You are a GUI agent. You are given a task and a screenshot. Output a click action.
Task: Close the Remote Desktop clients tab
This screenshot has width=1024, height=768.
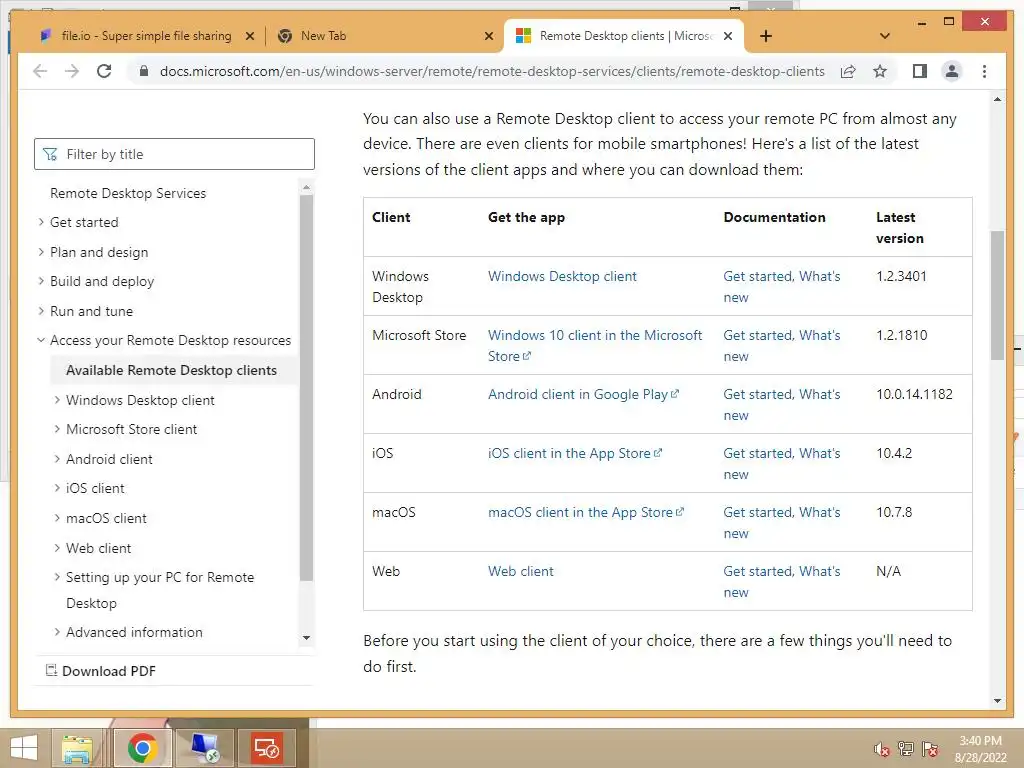728,37
